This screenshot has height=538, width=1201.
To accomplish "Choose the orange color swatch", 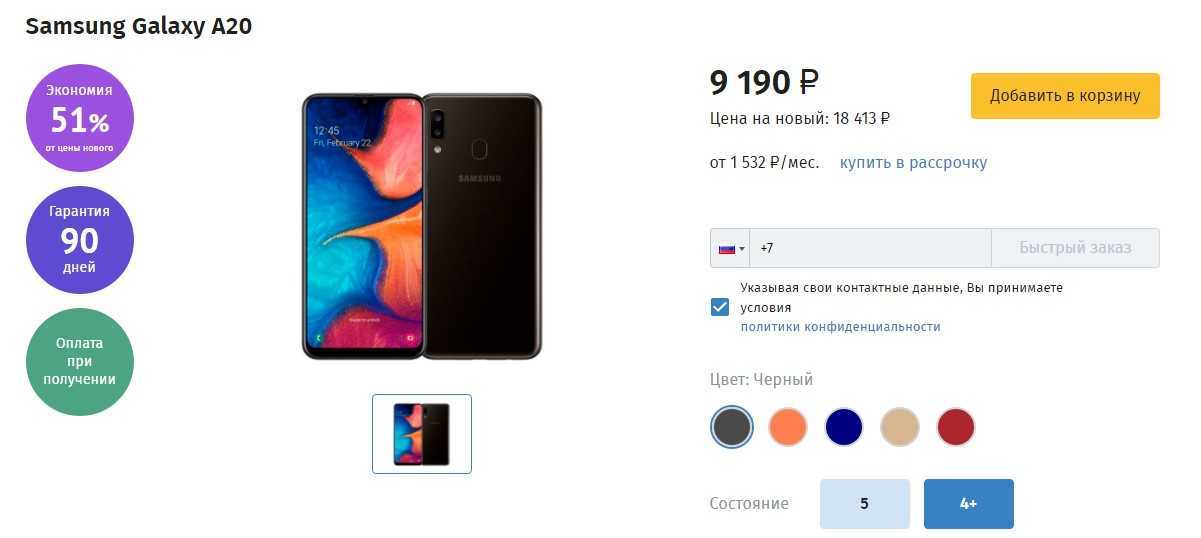I will (x=788, y=427).
